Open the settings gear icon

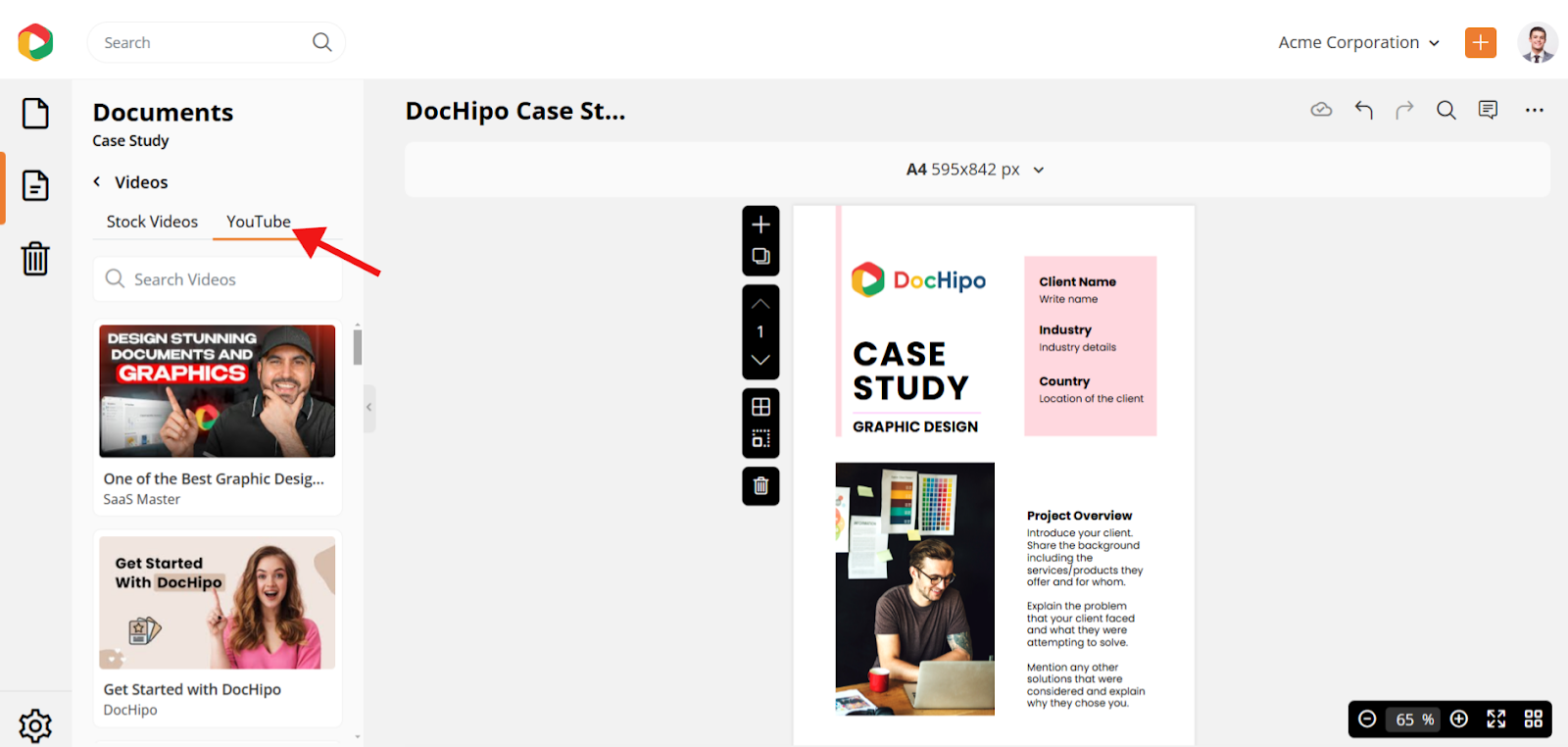click(35, 725)
